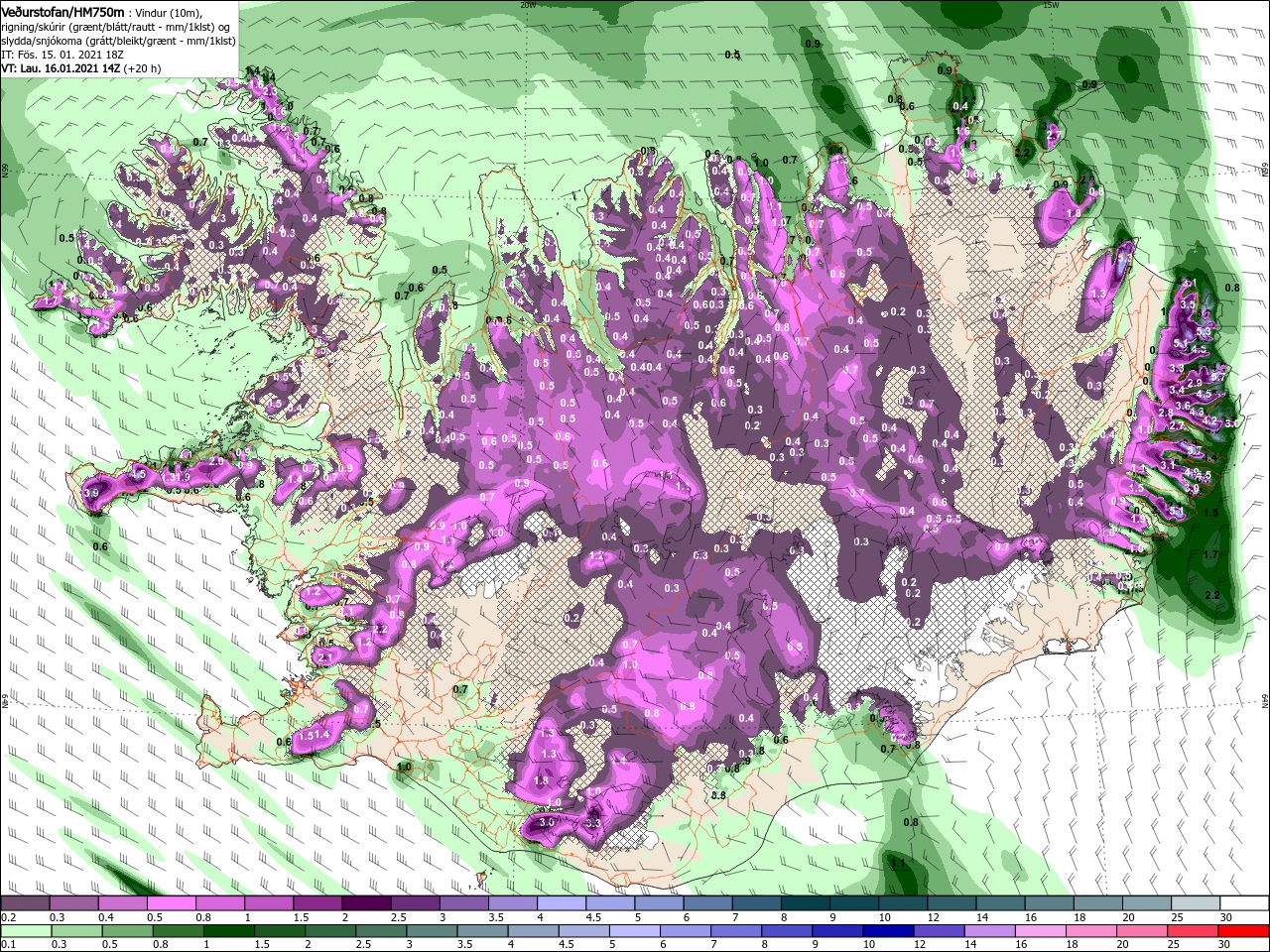Click the Veðurstofan/HM750m map title
Viewport: 1270px width, 952px height.
63,11
